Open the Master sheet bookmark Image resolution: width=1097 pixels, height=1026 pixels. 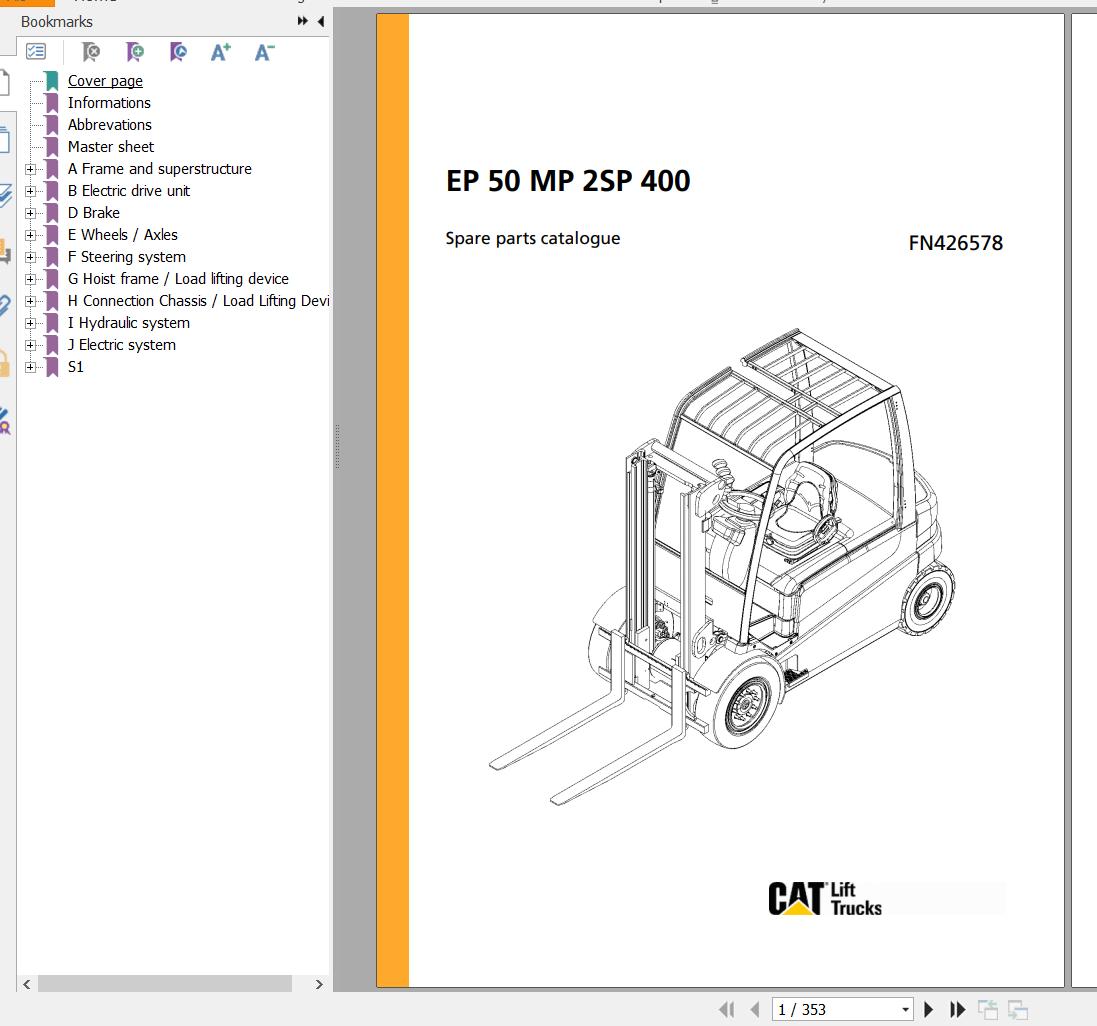pos(111,147)
